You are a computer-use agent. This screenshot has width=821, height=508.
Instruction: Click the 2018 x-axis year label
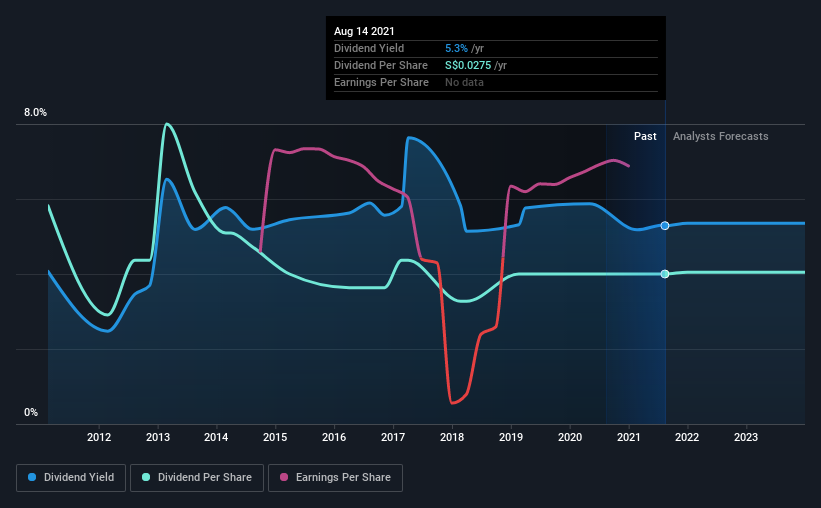click(452, 437)
